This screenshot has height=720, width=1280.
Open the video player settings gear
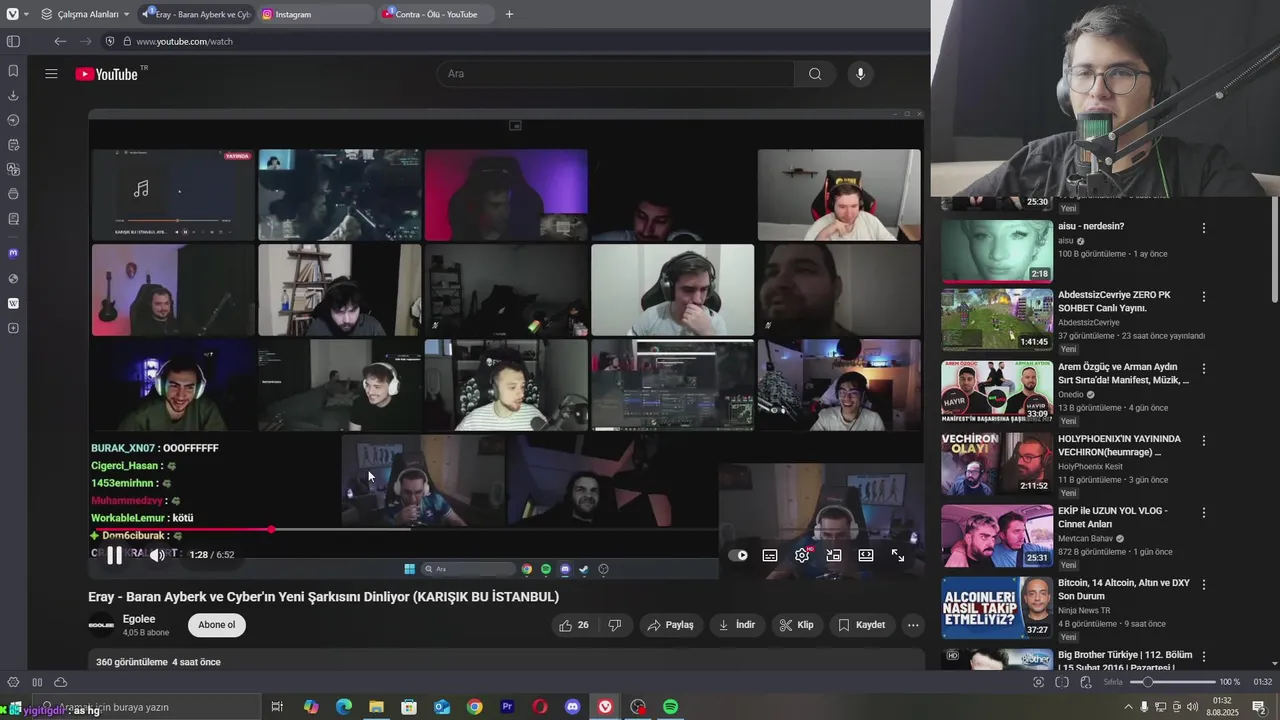[802, 555]
